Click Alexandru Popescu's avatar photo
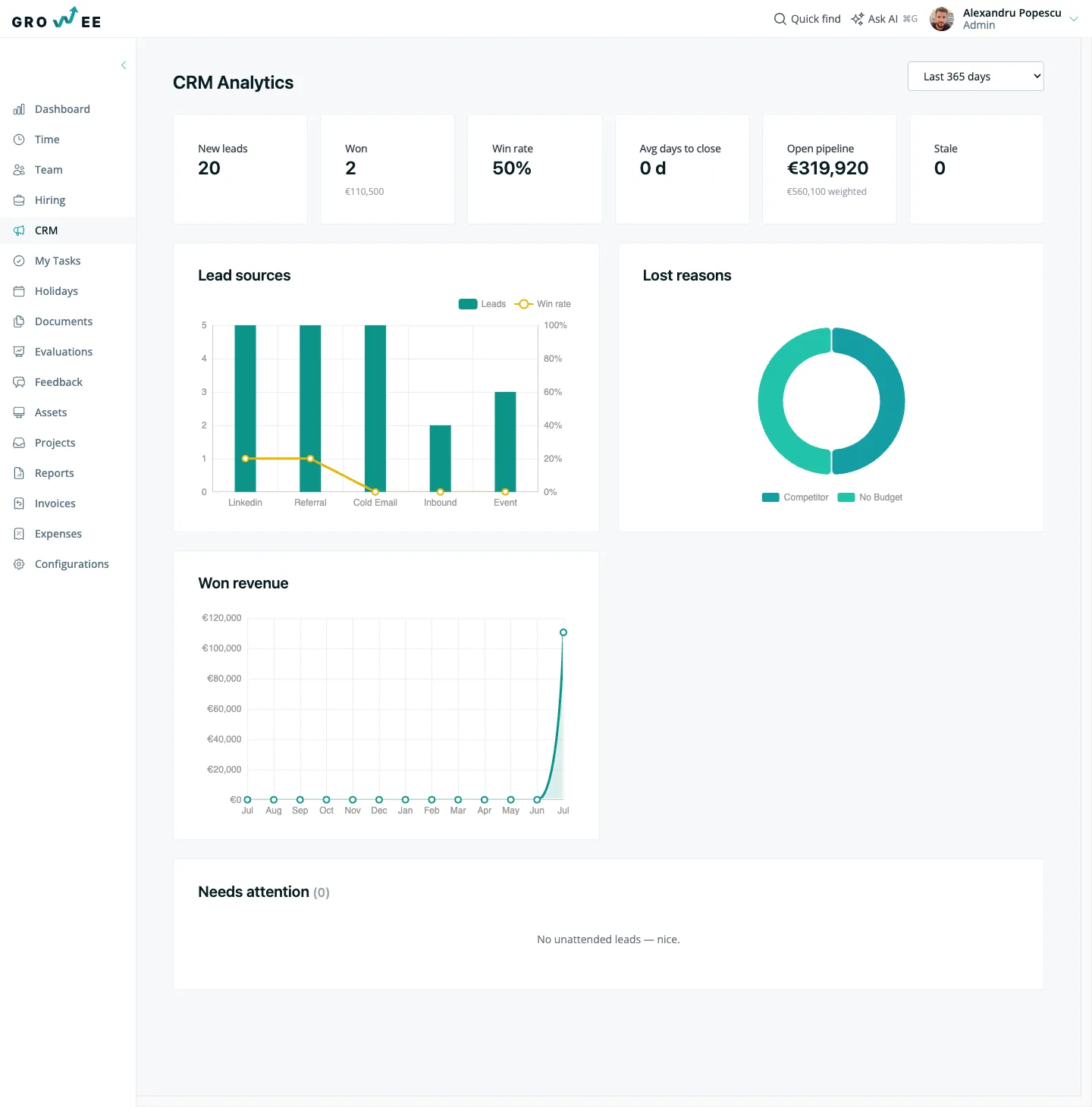 (942, 19)
